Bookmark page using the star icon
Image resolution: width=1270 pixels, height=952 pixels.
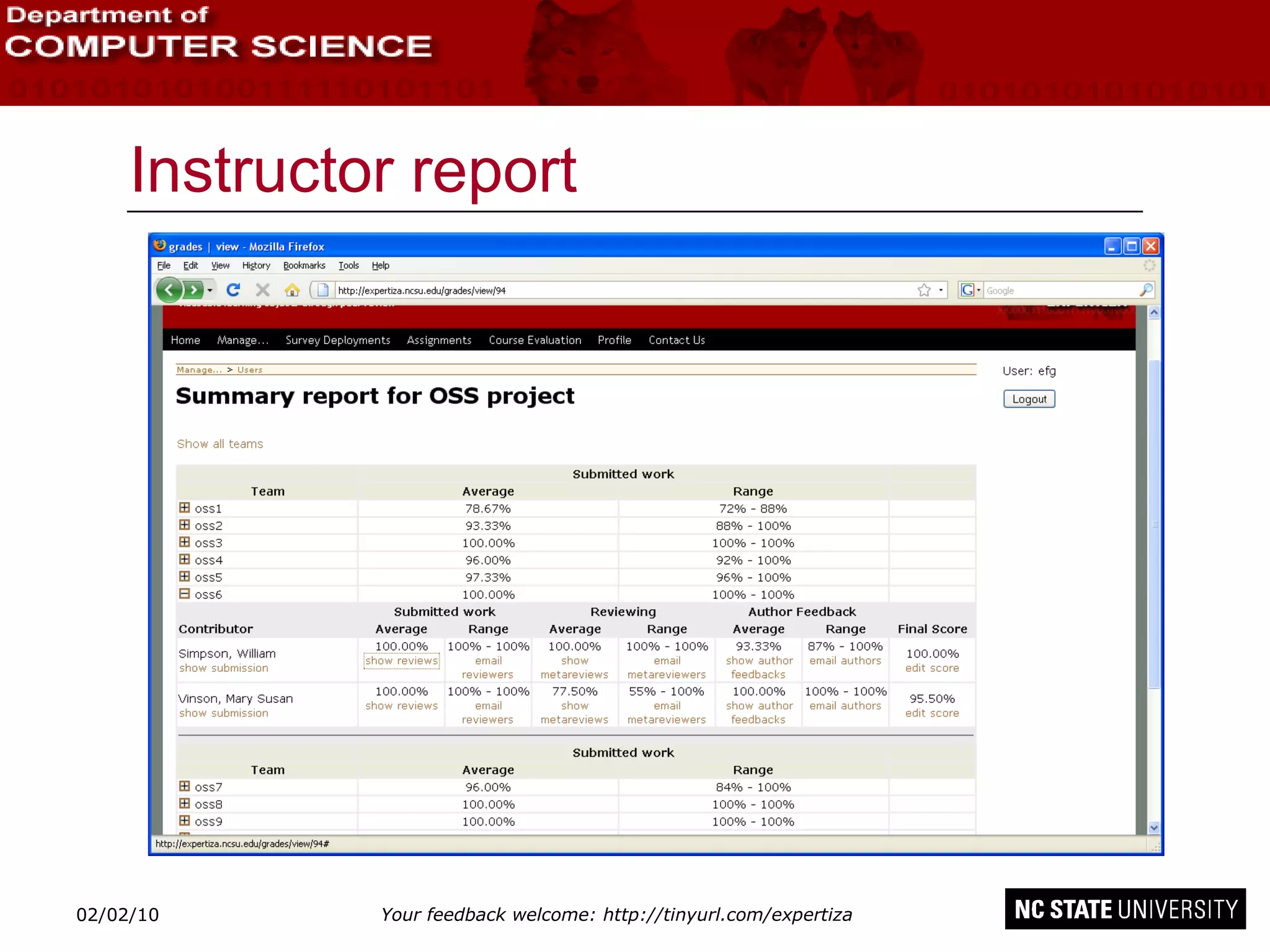(924, 290)
